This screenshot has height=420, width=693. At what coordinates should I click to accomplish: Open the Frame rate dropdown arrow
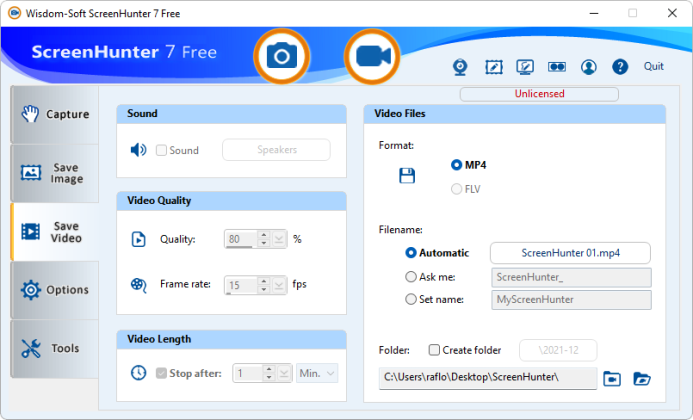[x=278, y=285]
